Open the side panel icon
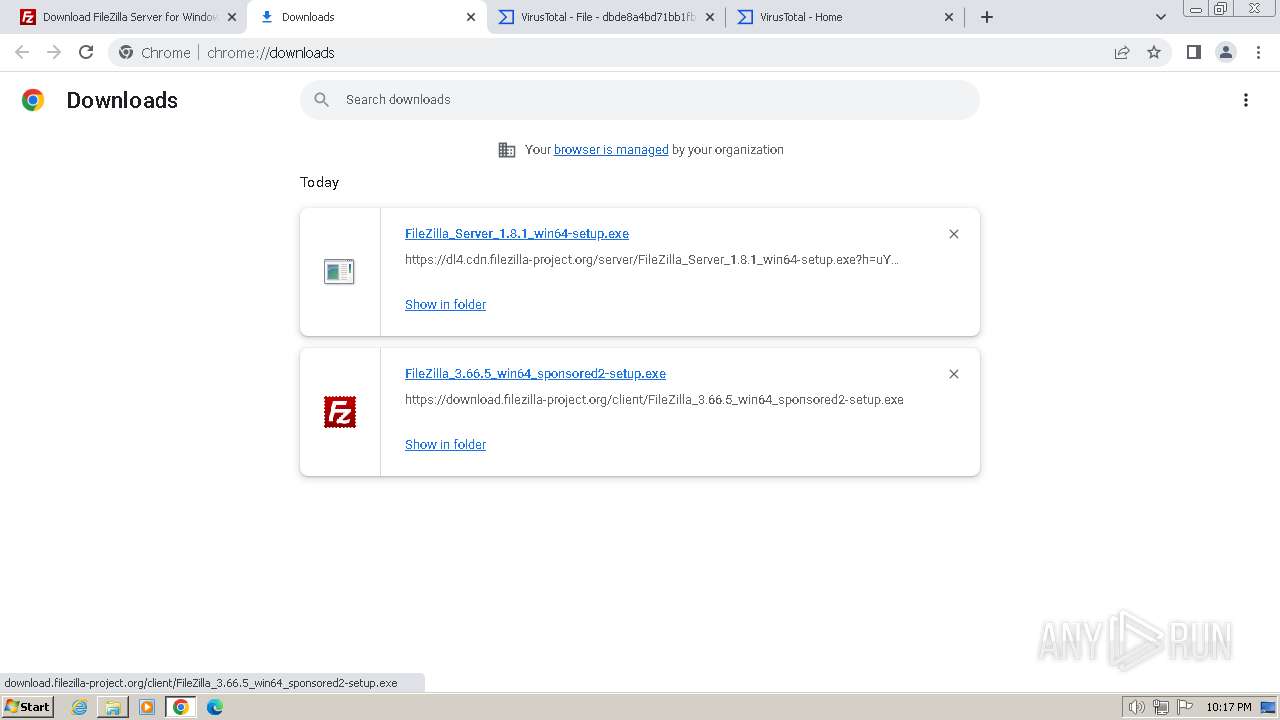This screenshot has width=1280, height=720. (1193, 52)
